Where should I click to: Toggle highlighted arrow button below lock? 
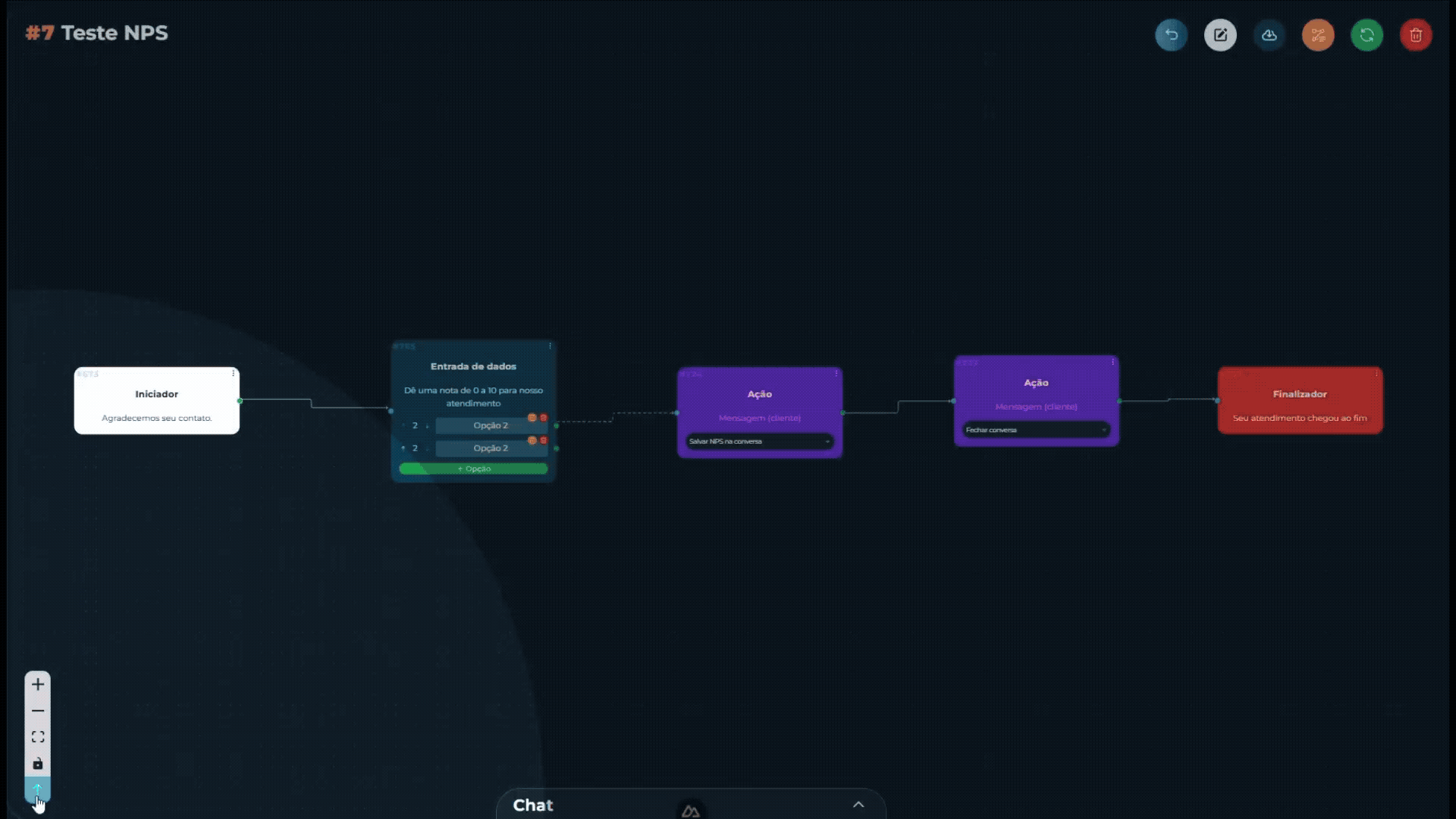[38, 789]
